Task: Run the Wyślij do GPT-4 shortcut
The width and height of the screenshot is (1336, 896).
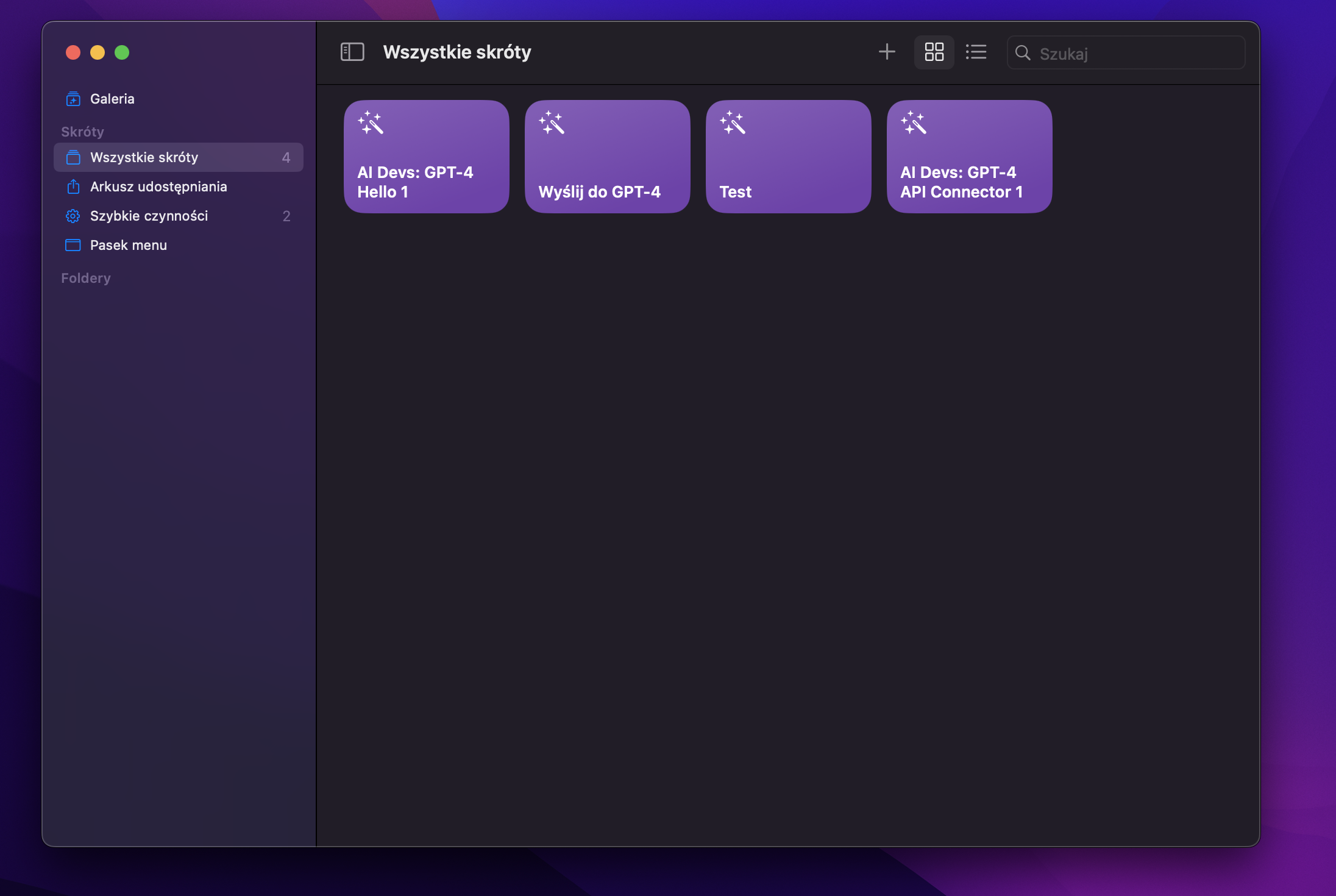Action: pos(607,157)
